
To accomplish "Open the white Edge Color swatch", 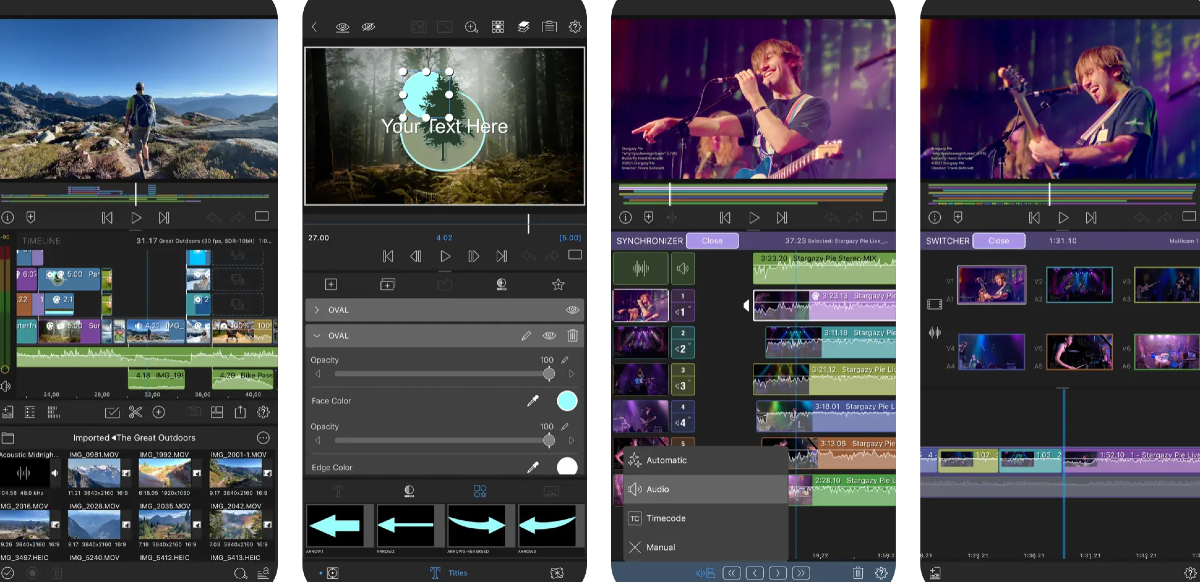I will point(567,467).
